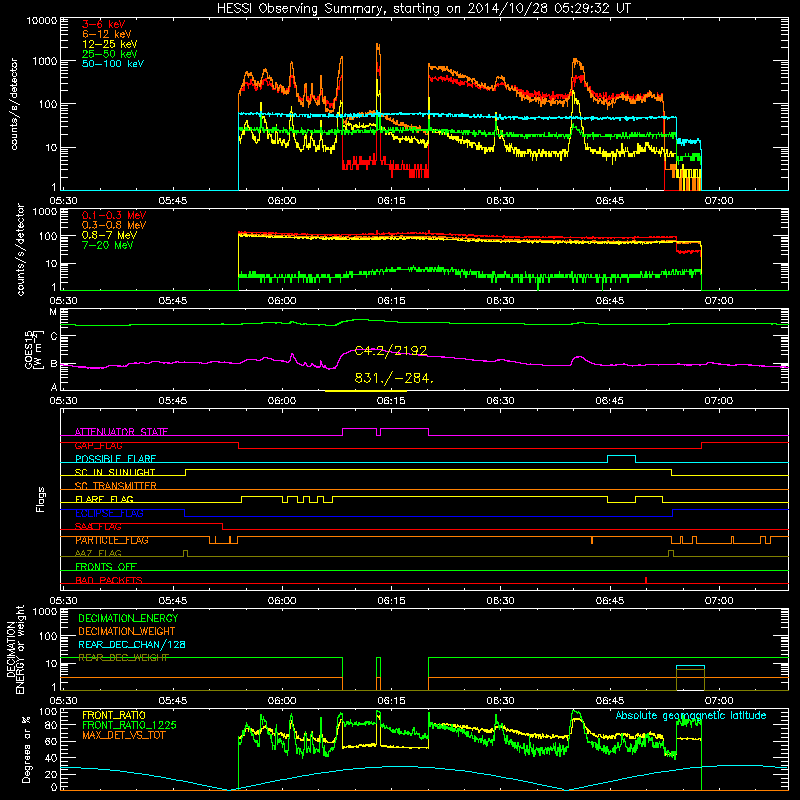Select the AAZ_FLAG label
The height and width of the screenshot is (800, 800).
pos(98,553)
